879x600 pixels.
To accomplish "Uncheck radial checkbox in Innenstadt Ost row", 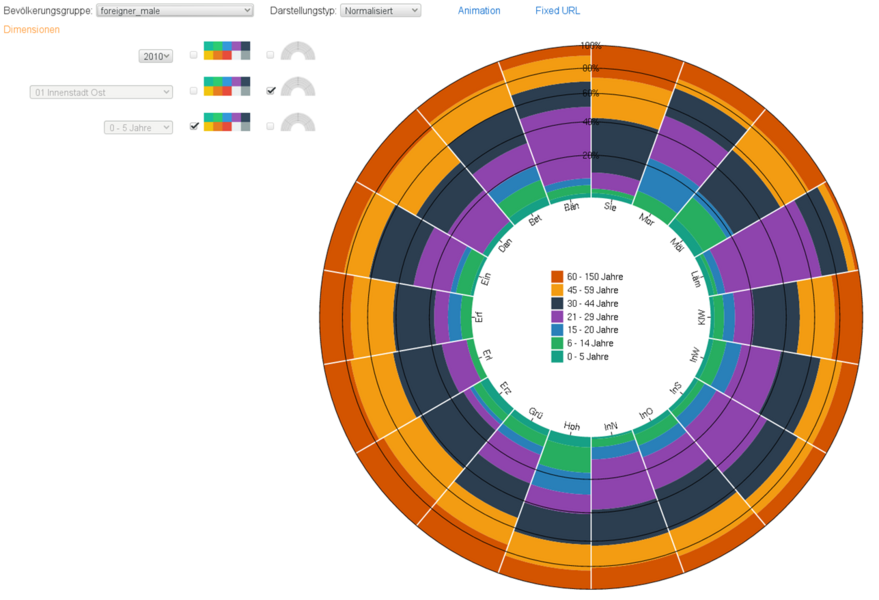I will point(270,91).
